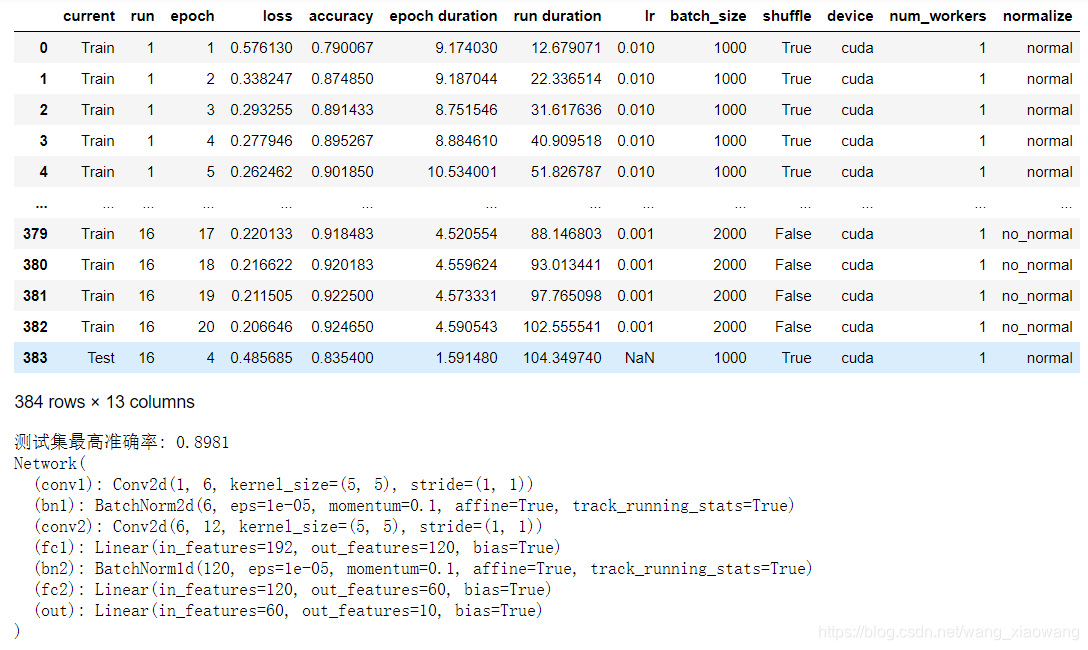Click run duration 104.349740
This screenshot has width=1088, height=650.
562,358
